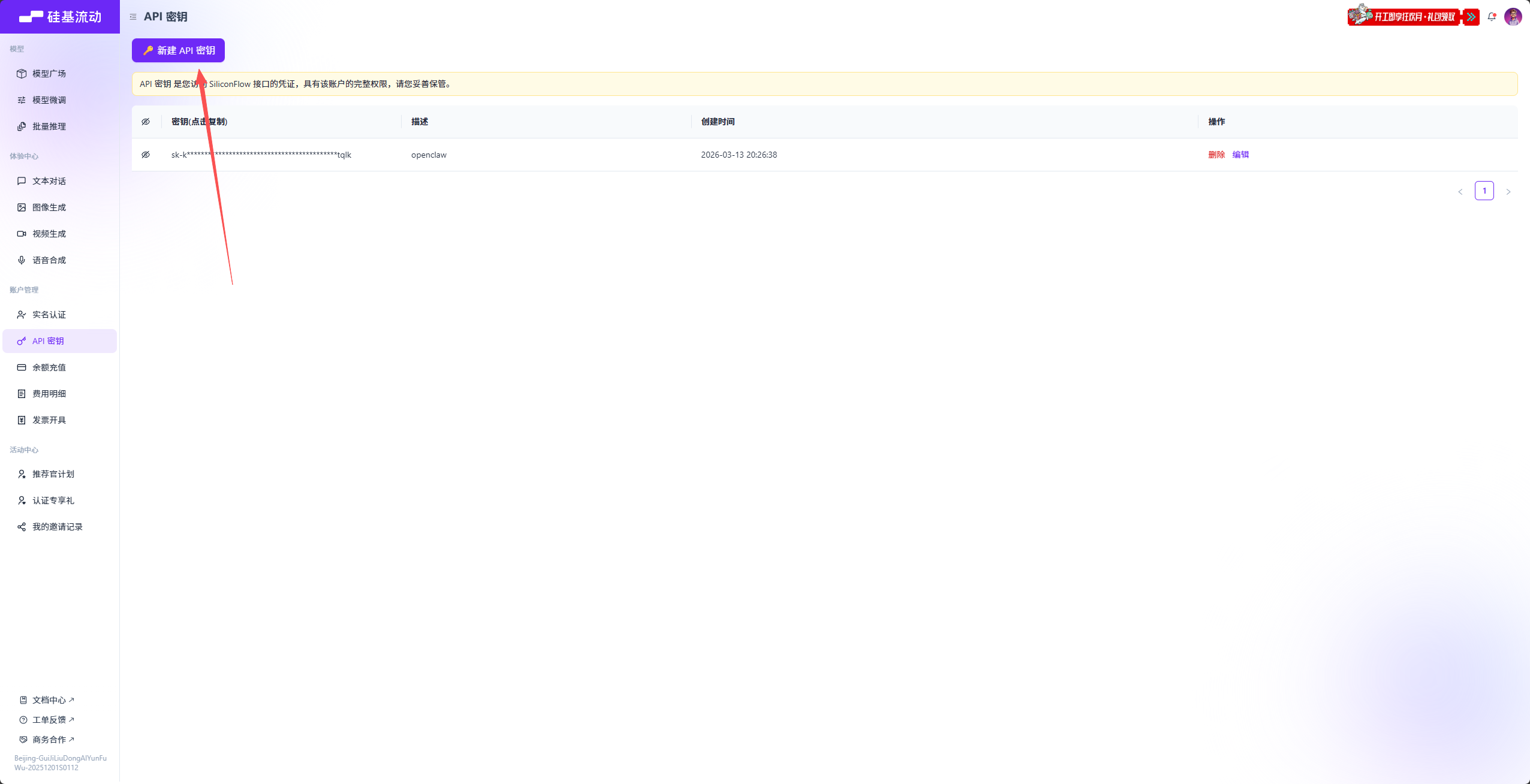Image resolution: width=1530 pixels, height=784 pixels.
Task: Expand the promotional banner arrow
Action: pos(1471,17)
